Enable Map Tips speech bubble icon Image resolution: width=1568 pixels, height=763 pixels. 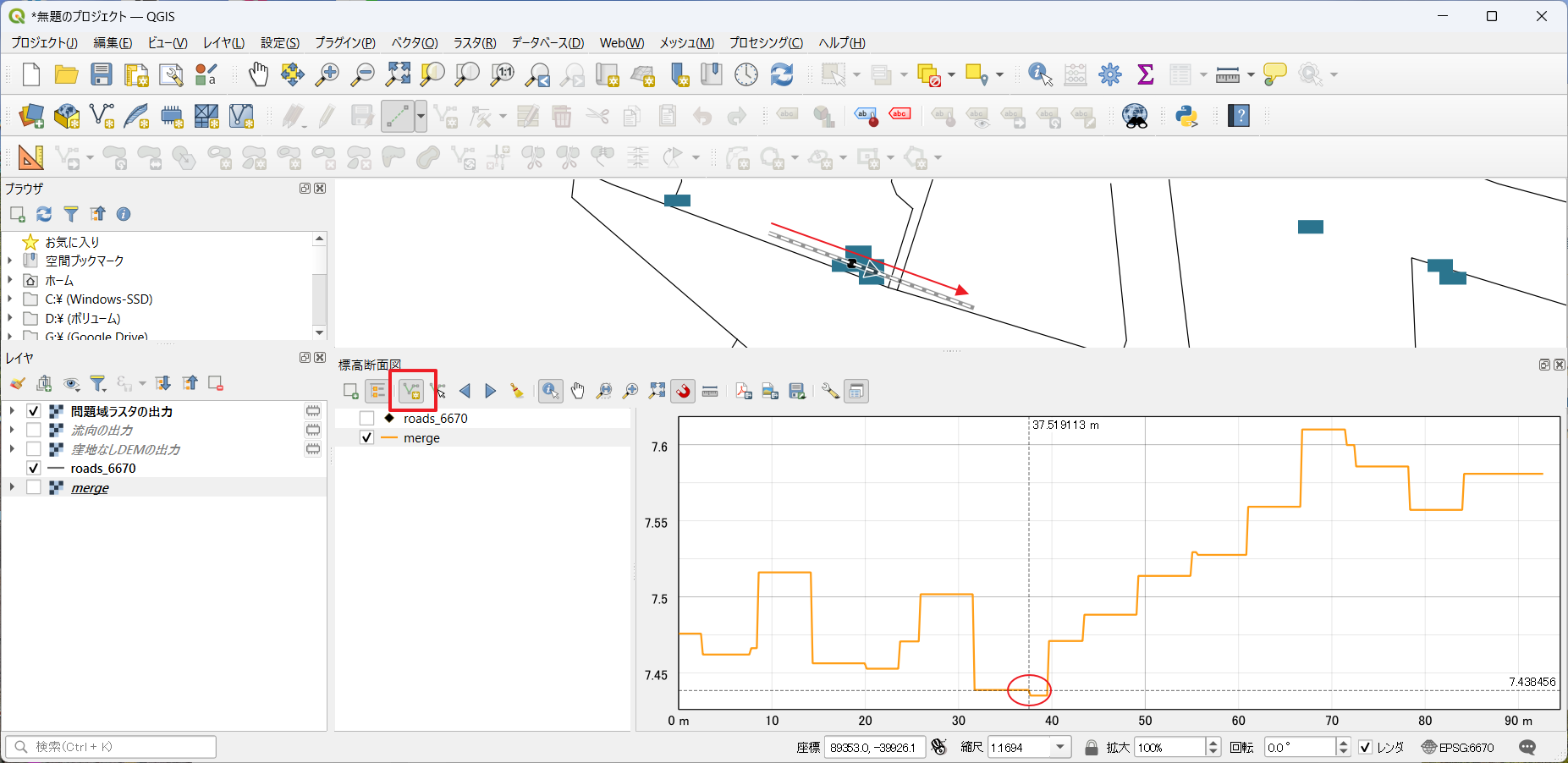click(x=1274, y=74)
